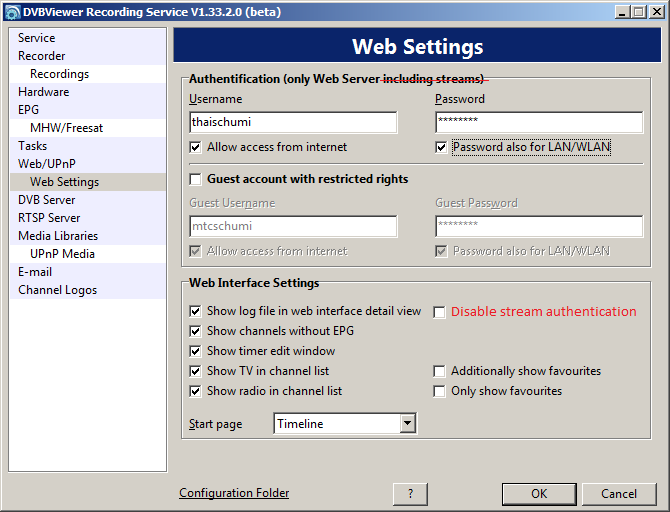The image size is (670, 512).
Task: Select Recordings in the sidebar
Action: pos(59,74)
